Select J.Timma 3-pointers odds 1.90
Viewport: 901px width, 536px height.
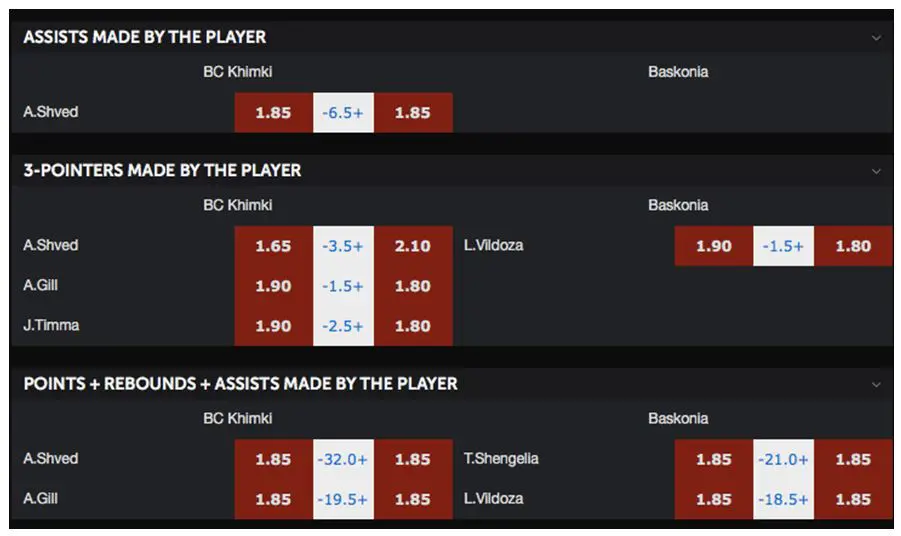(274, 326)
